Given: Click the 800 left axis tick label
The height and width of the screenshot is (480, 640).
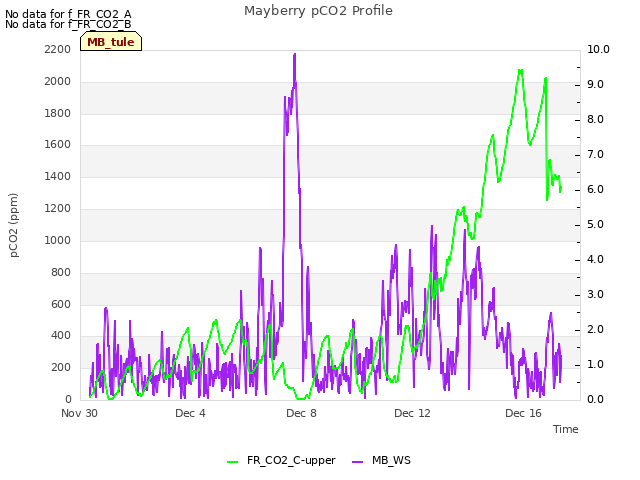Looking at the screenshot, I should [61, 272].
